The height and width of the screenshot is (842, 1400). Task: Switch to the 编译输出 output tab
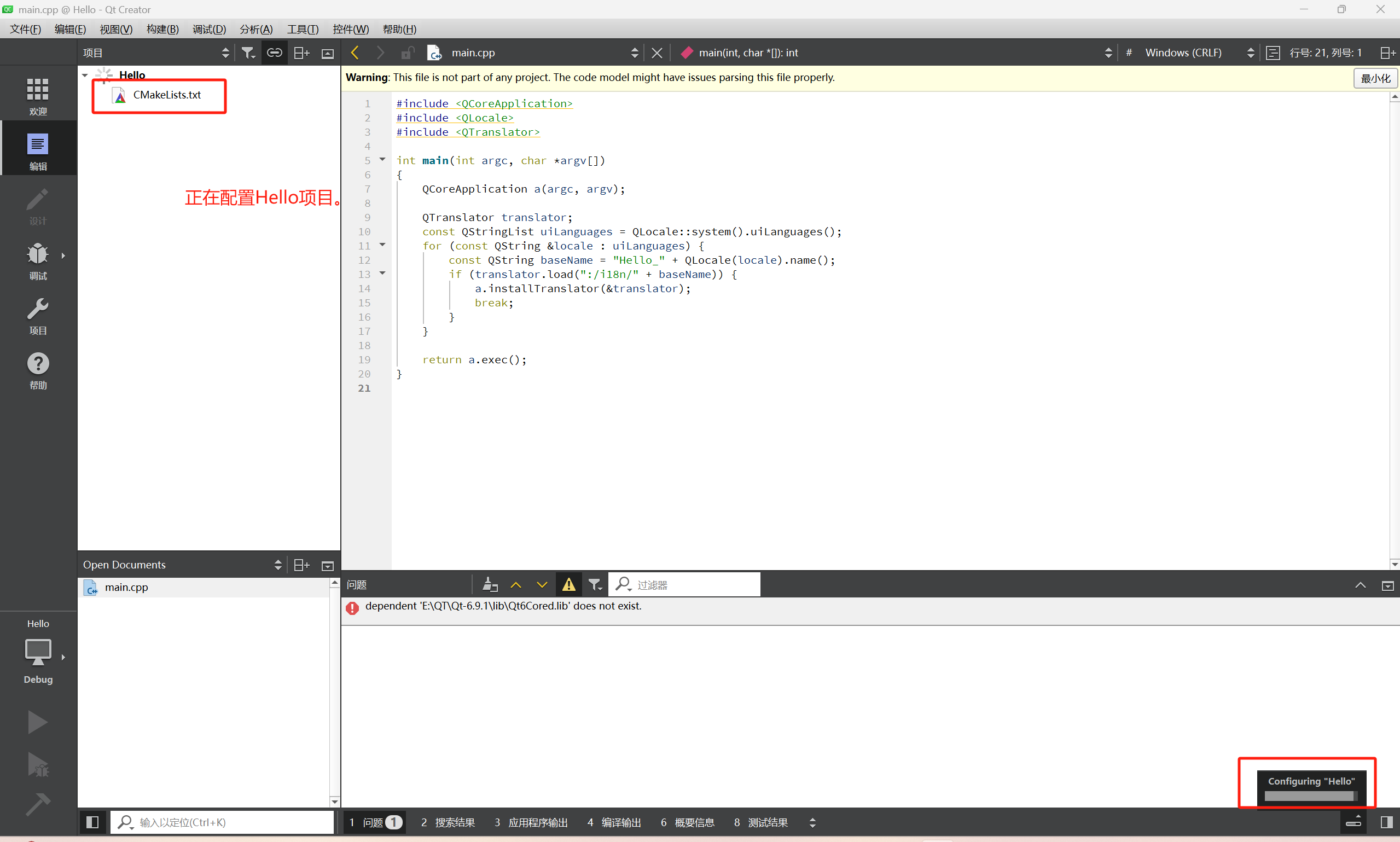coord(614,822)
